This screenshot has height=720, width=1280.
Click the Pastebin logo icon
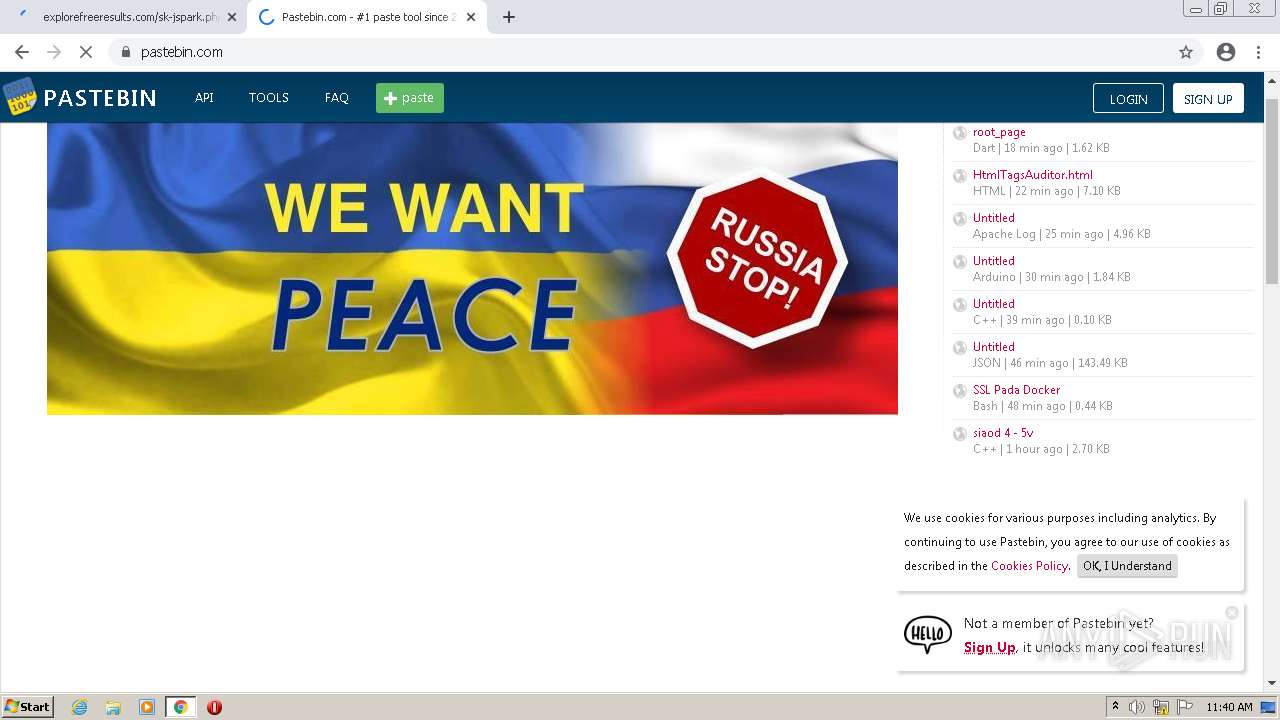click(x=20, y=97)
